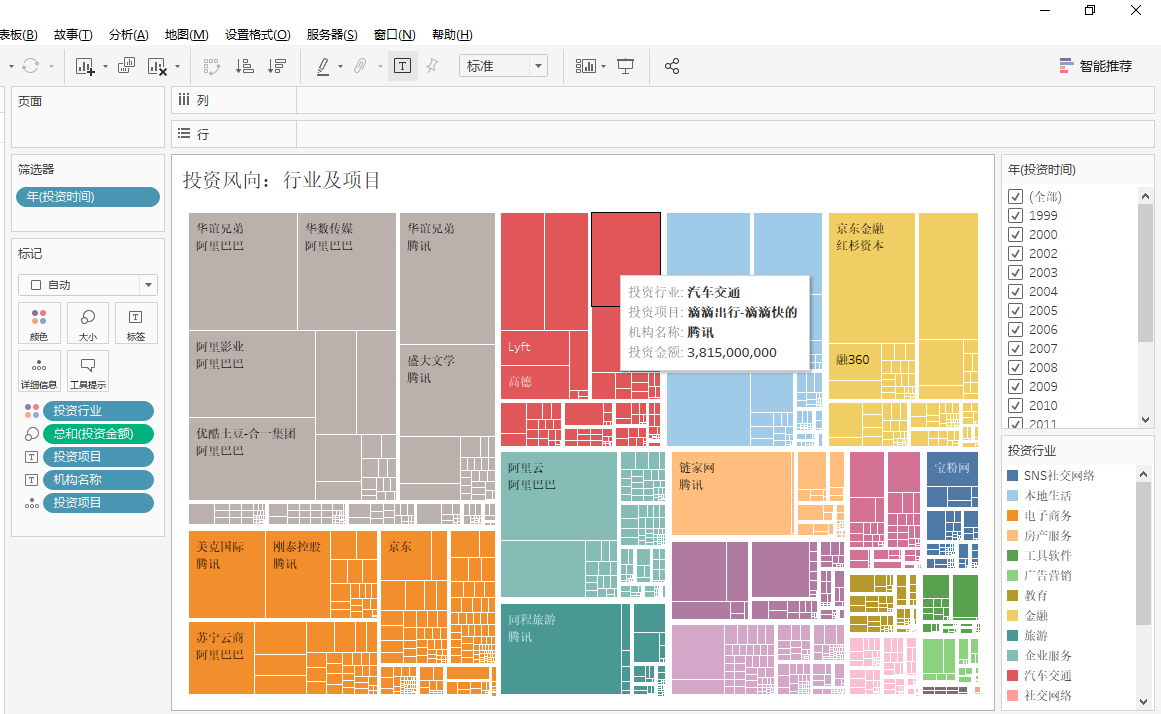The width and height of the screenshot is (1161, 714).
Task: Open the mark type 自动 dropdown
Action: coord(87,285)
